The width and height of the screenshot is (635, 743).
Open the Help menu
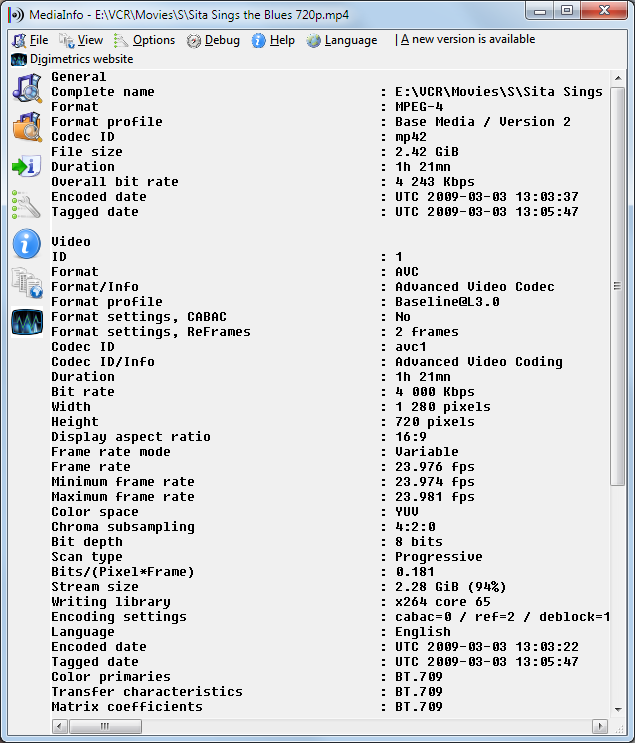pos(273,40)
